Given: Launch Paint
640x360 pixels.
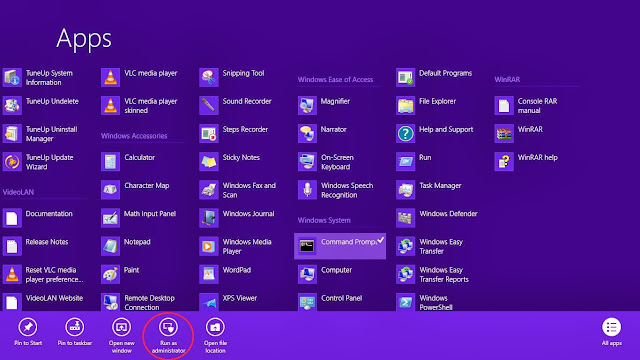Looking at the screenshot, I should [120, 275].
